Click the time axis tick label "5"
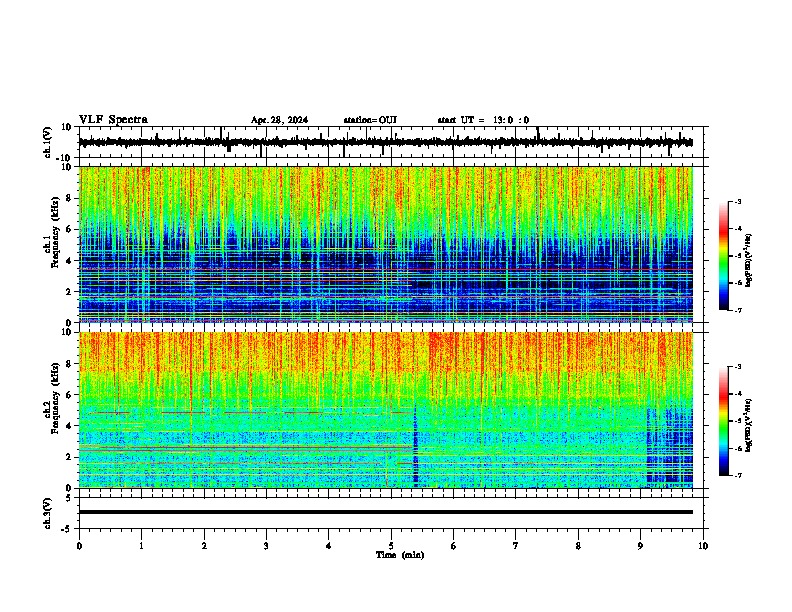 (391, 546)
